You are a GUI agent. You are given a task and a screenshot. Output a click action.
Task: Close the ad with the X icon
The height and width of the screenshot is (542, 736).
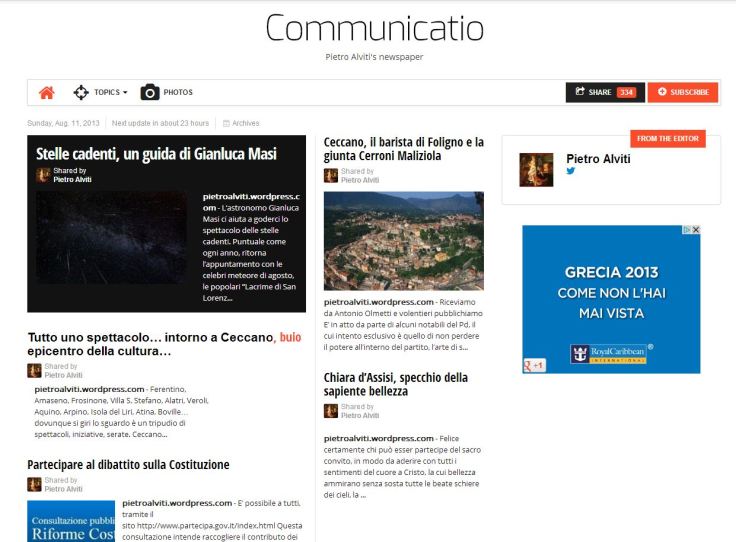point(695,230)
